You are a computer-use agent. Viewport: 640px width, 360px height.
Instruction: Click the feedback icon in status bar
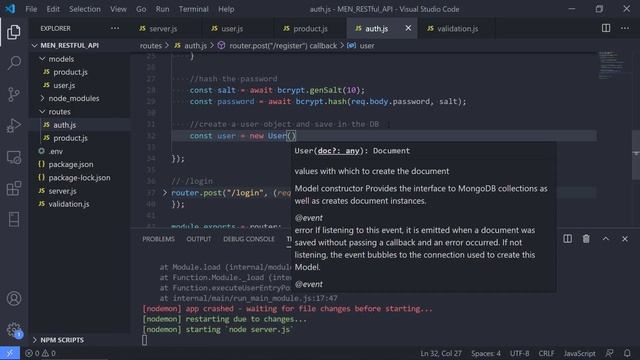[x=609, y=353]
